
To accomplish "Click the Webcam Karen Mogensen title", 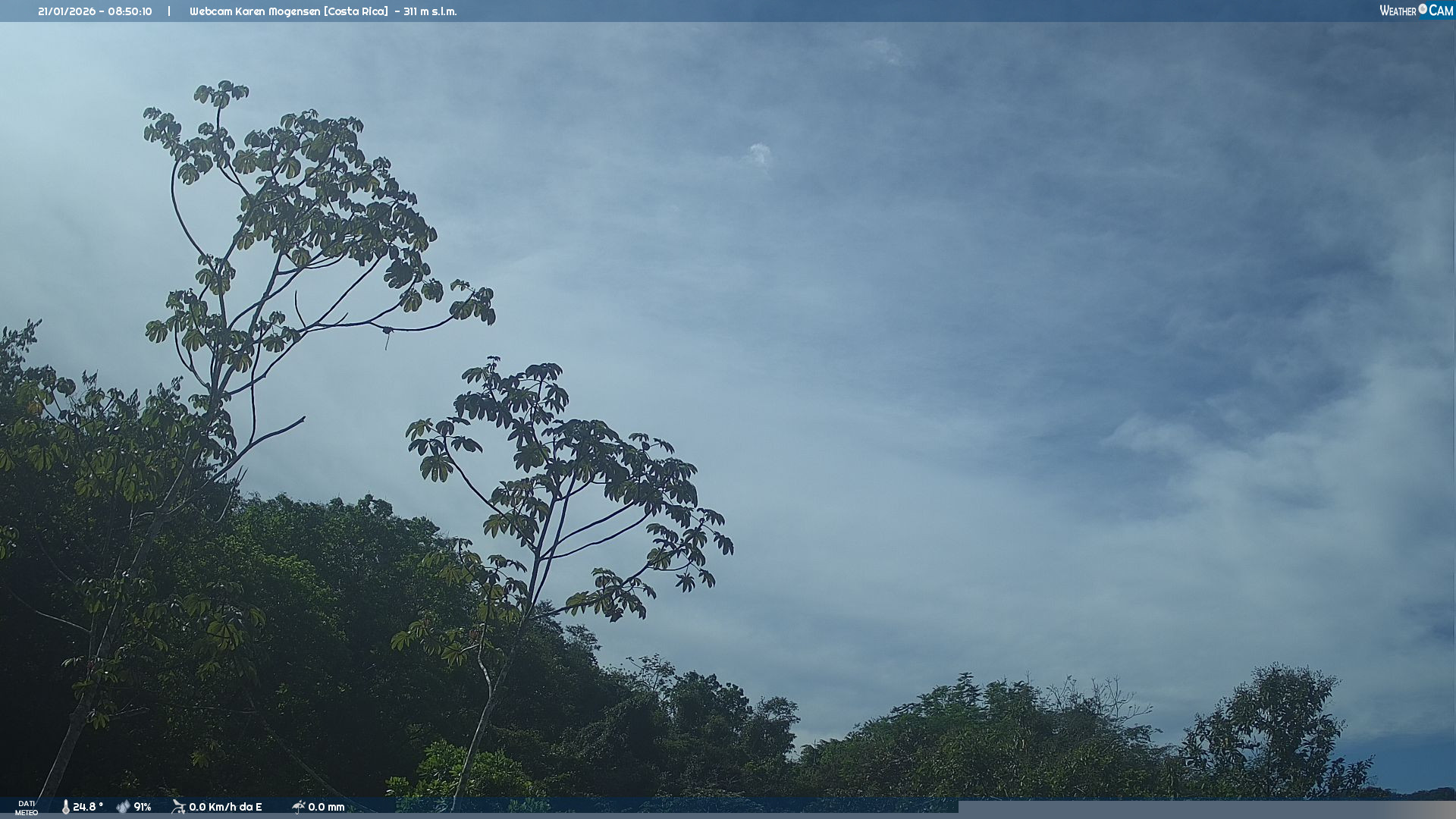I will tap(255, 11).
